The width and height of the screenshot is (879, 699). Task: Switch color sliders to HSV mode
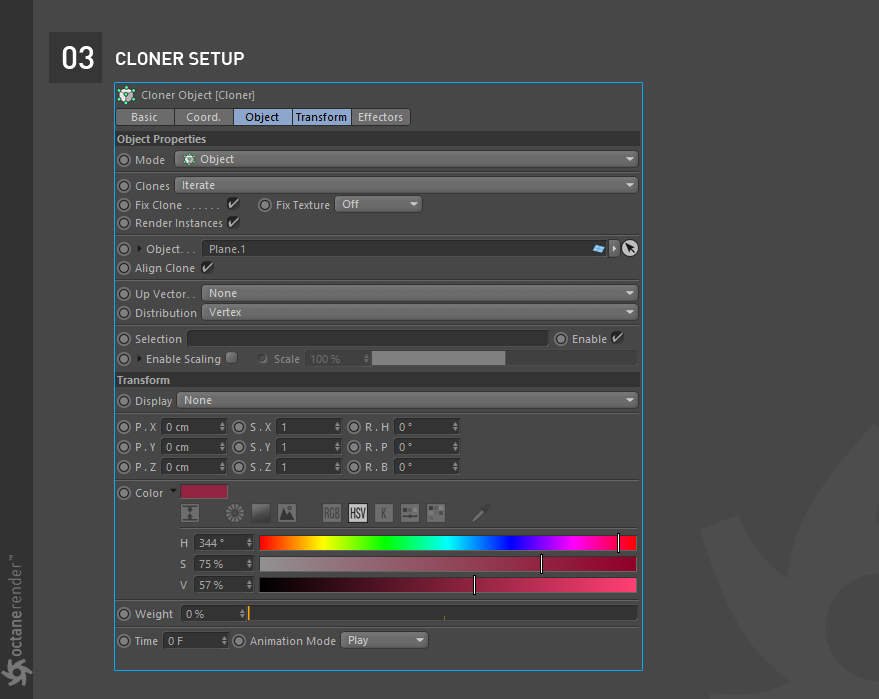coord(358,513)
